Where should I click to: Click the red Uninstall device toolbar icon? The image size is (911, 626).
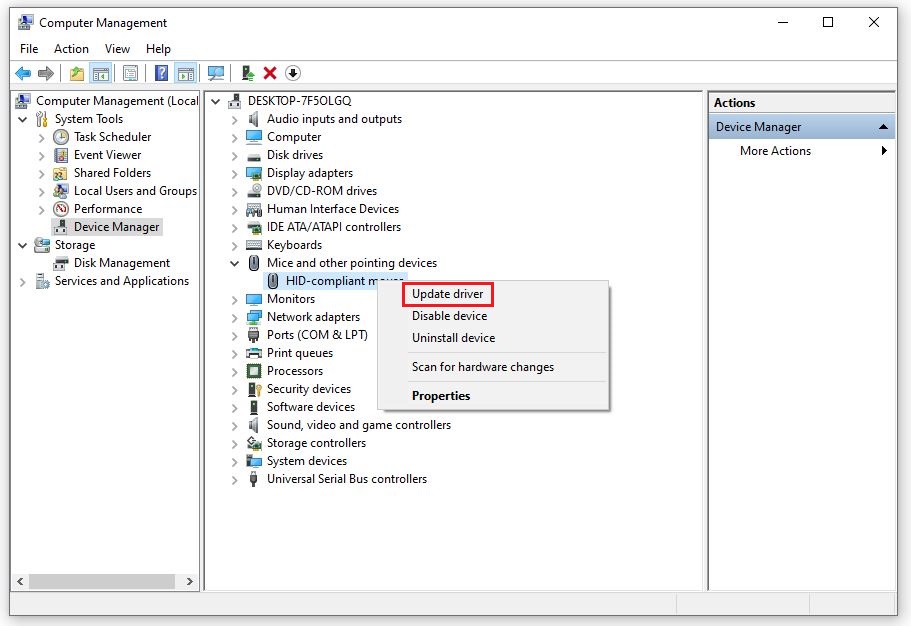269,72
